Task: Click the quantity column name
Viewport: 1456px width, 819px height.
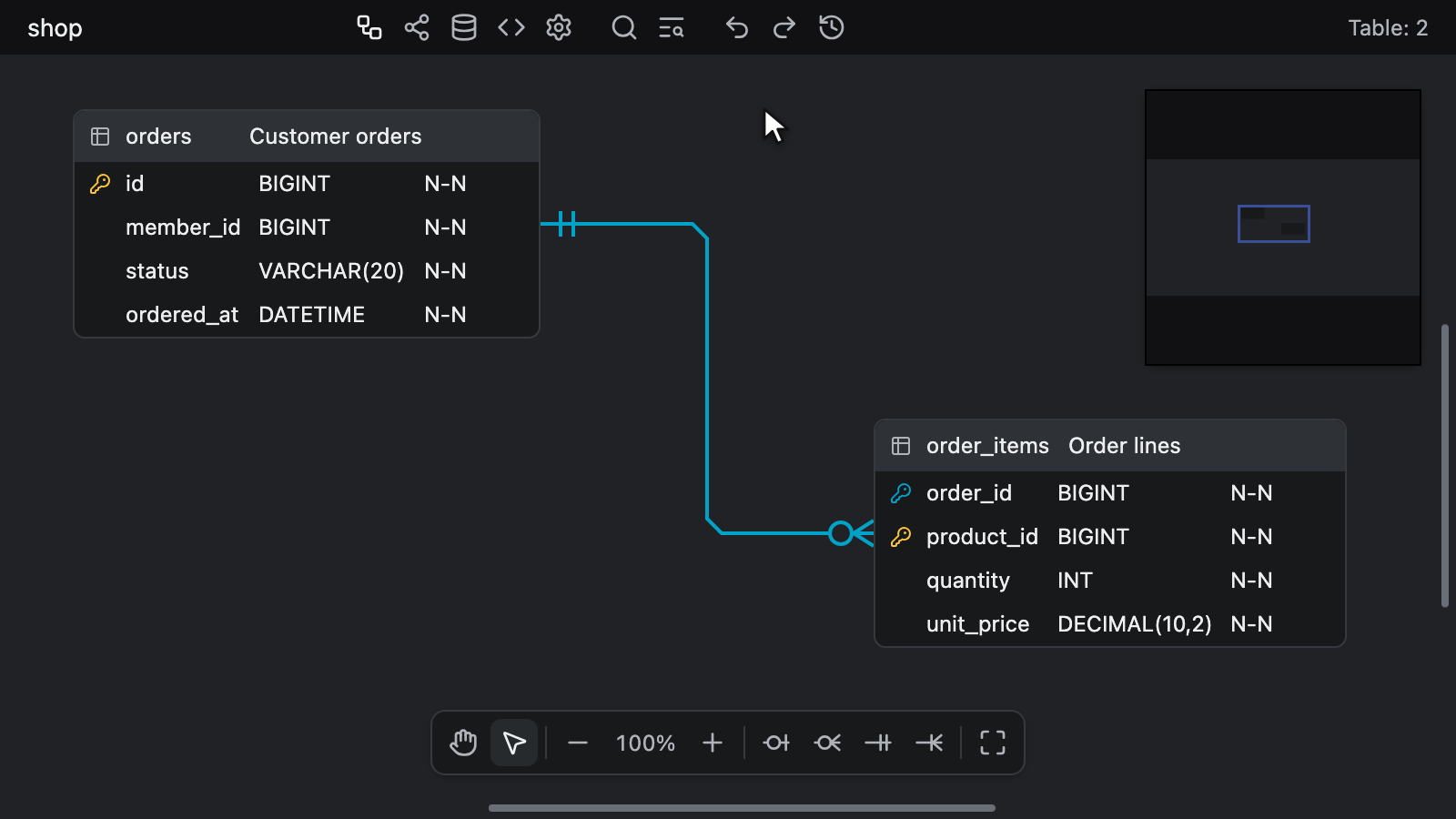Action: pos(968,581)
